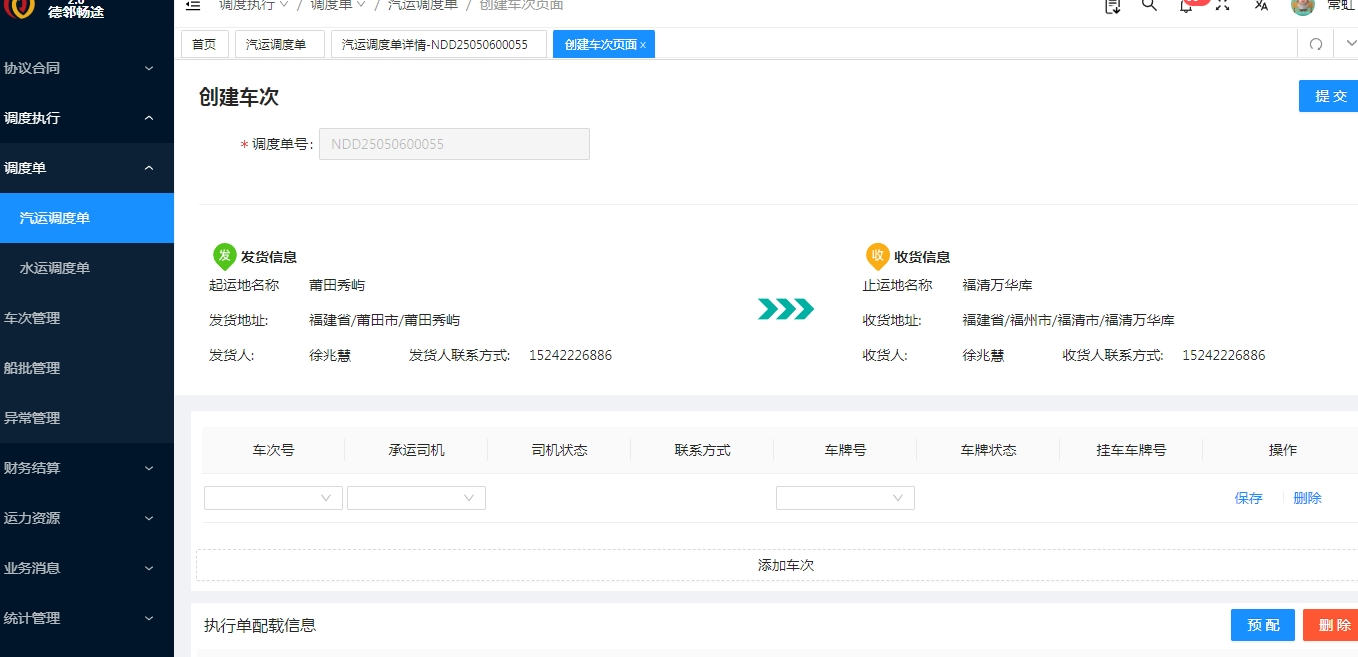Image resolution: width=1358 pixels, height=657 pixels.
Task: Expand the 财务结算 sidebar menu
Action: 77,468
